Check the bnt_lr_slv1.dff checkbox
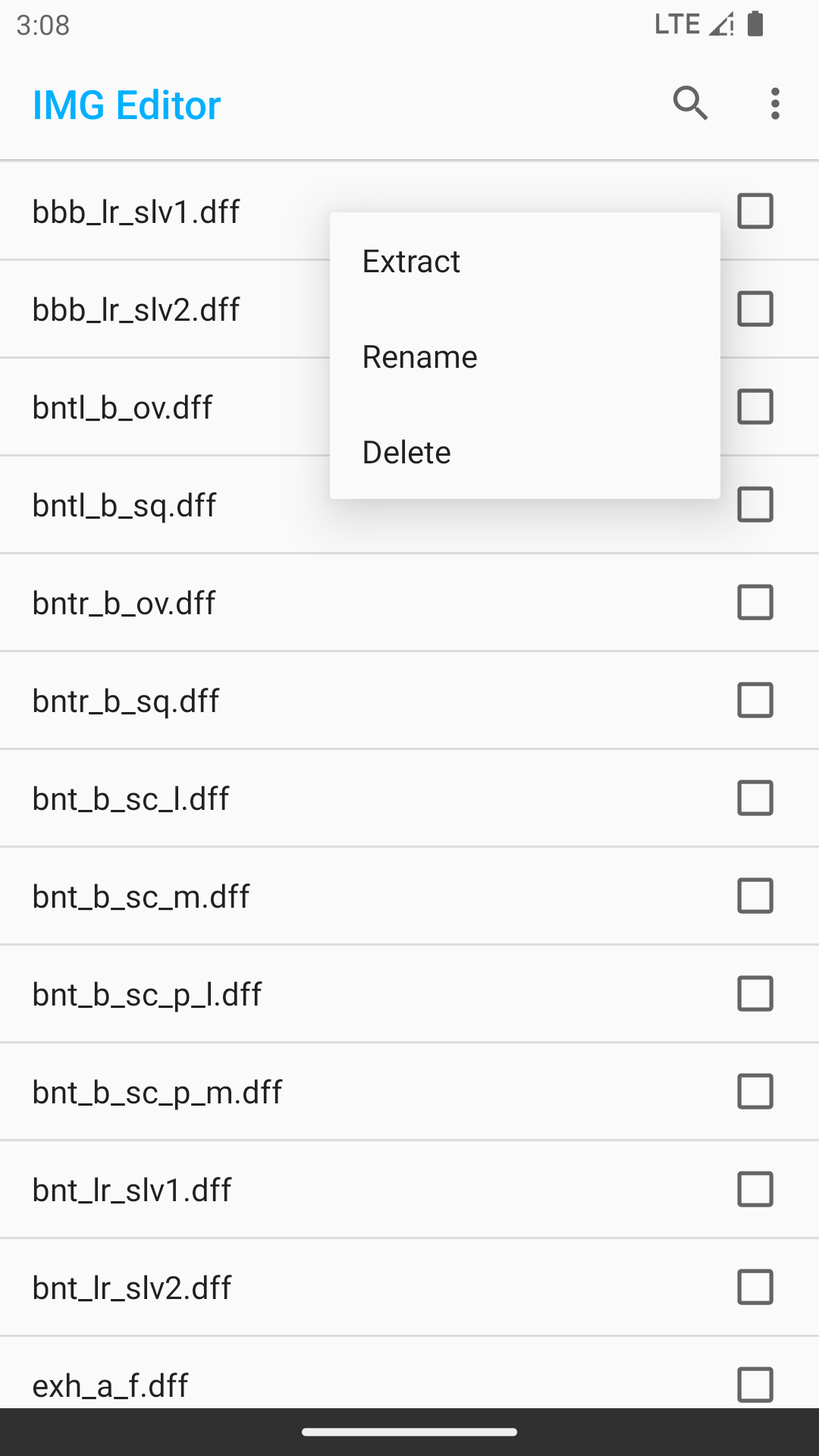Viewport: 819px width, 1456px height. [x=755, y=1189]
